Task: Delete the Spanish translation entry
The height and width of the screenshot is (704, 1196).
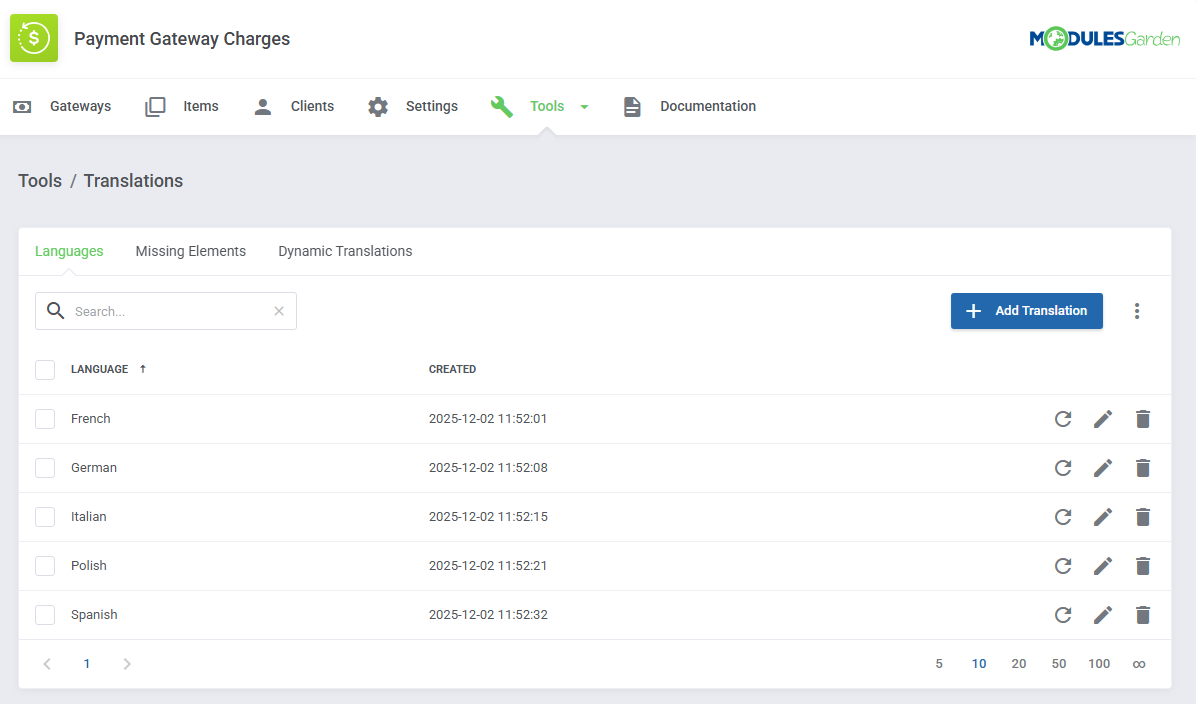Action: 1143,615
